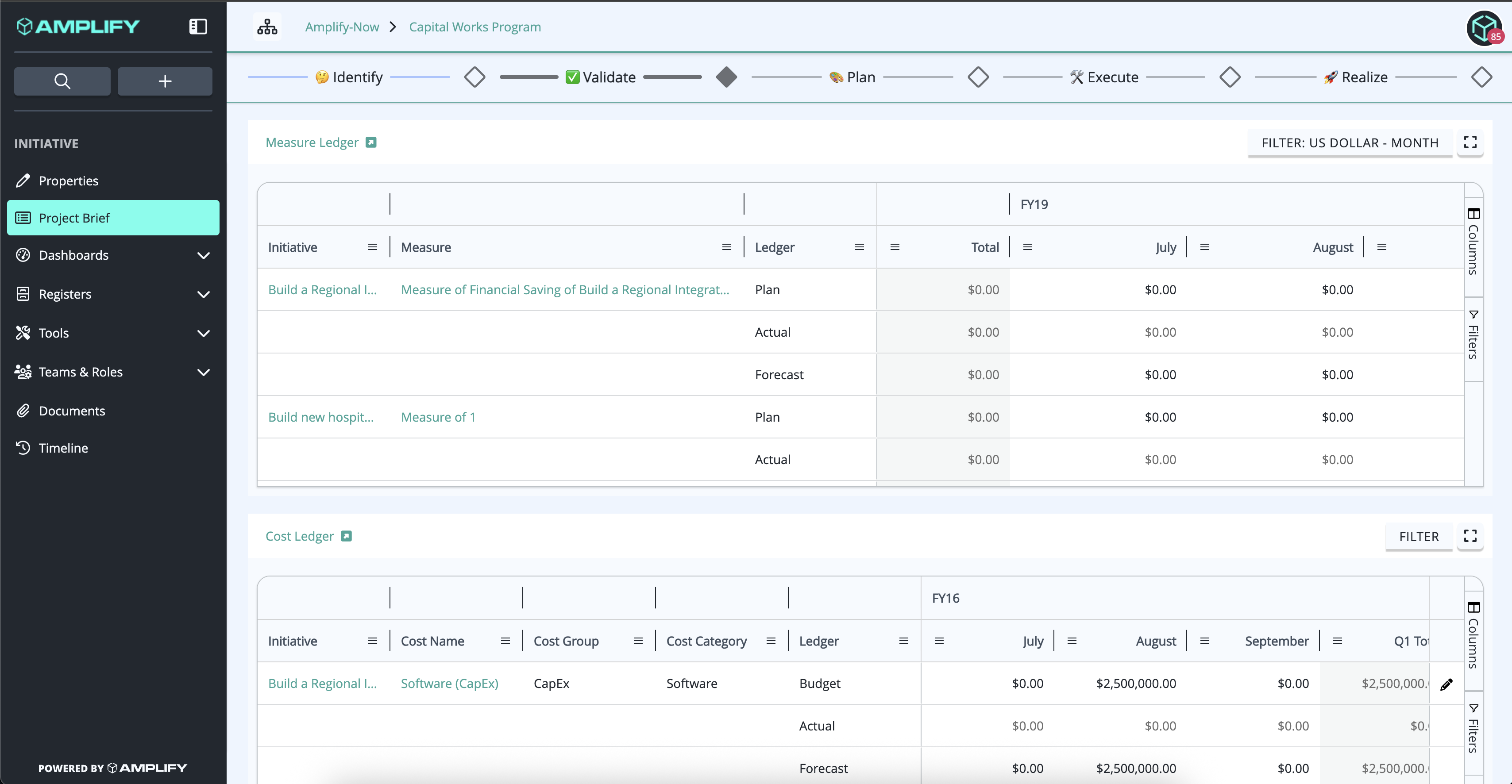Open Cost Ledger external link icon
The width and height of the screenshot is (1512, 784).
tap(346, 536)
